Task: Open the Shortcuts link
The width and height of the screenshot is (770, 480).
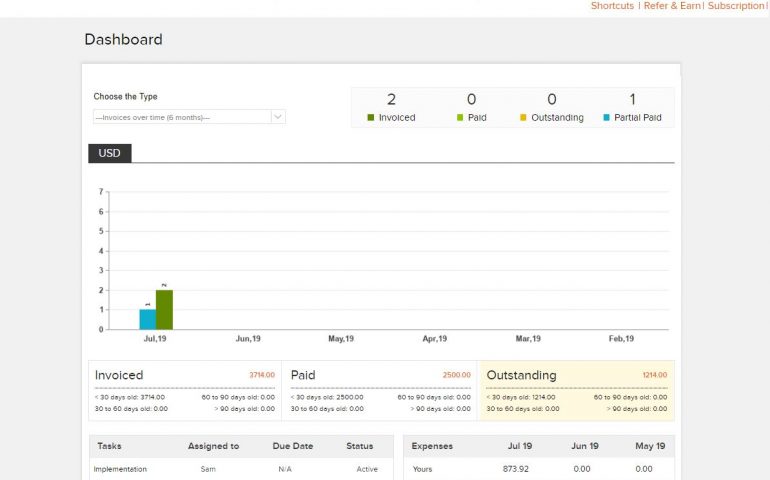Action: [x=612, y=6]
